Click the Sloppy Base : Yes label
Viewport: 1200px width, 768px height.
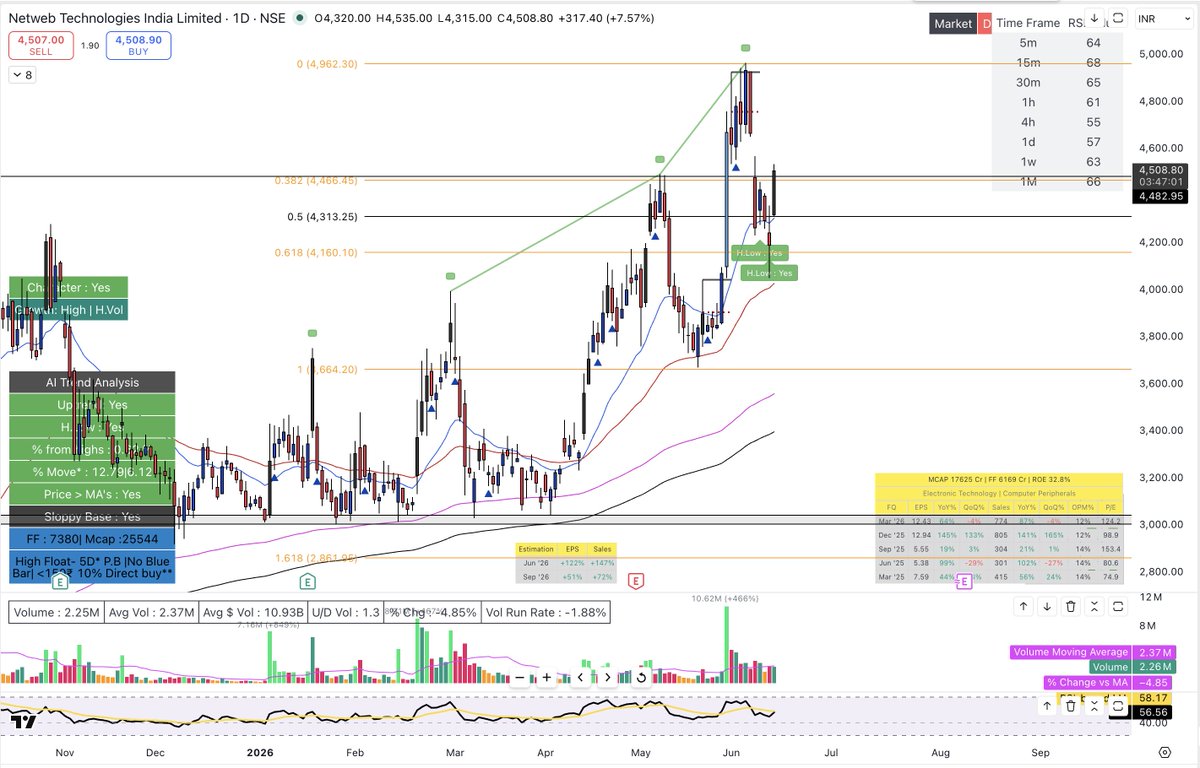92,516
